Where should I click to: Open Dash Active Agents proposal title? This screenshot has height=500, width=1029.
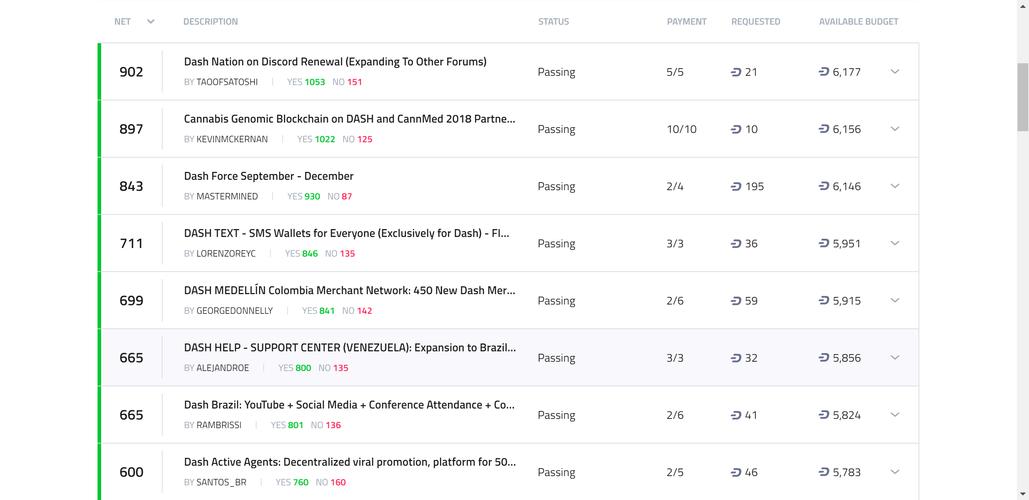[350, 462]
